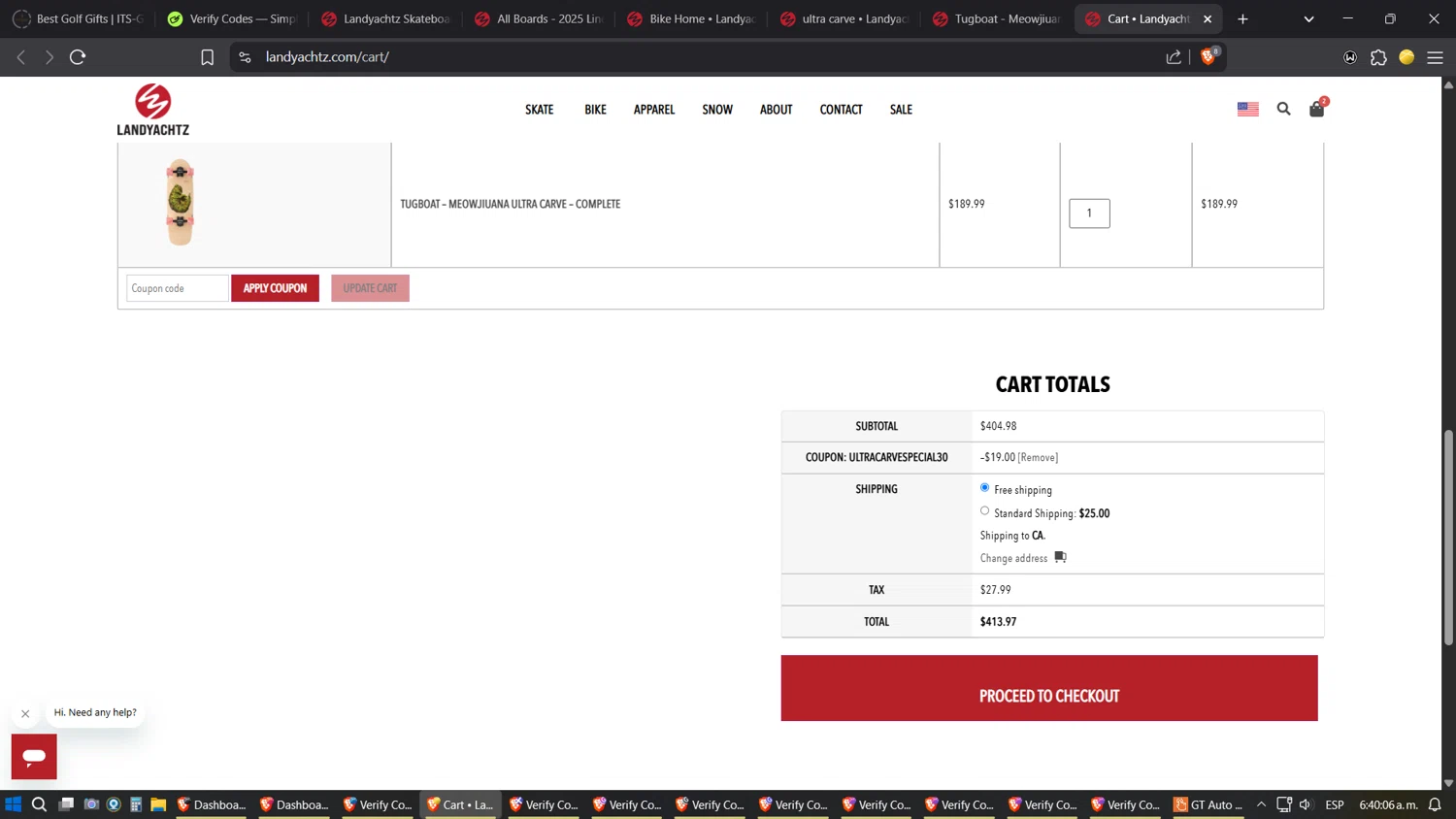Image resolution: width=1456 pixels, height=819 pixels.
Task: Click the UPDATE CART button
Action: pyautogui.click(x=370, y=288)
